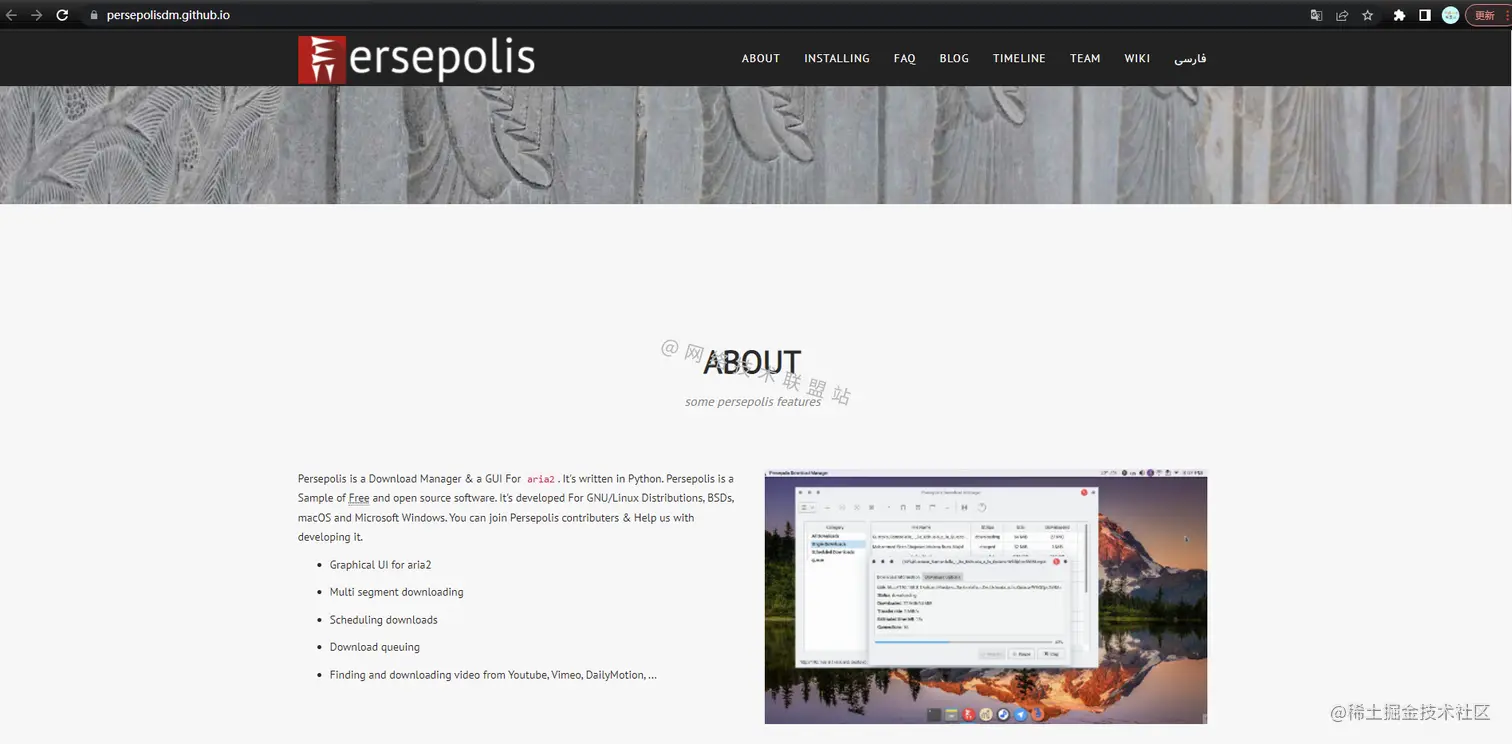This screenshot has height=744, width=1512.
Task: Click the Persepolis app screenshot image
Action: click(x=985, y=596)
